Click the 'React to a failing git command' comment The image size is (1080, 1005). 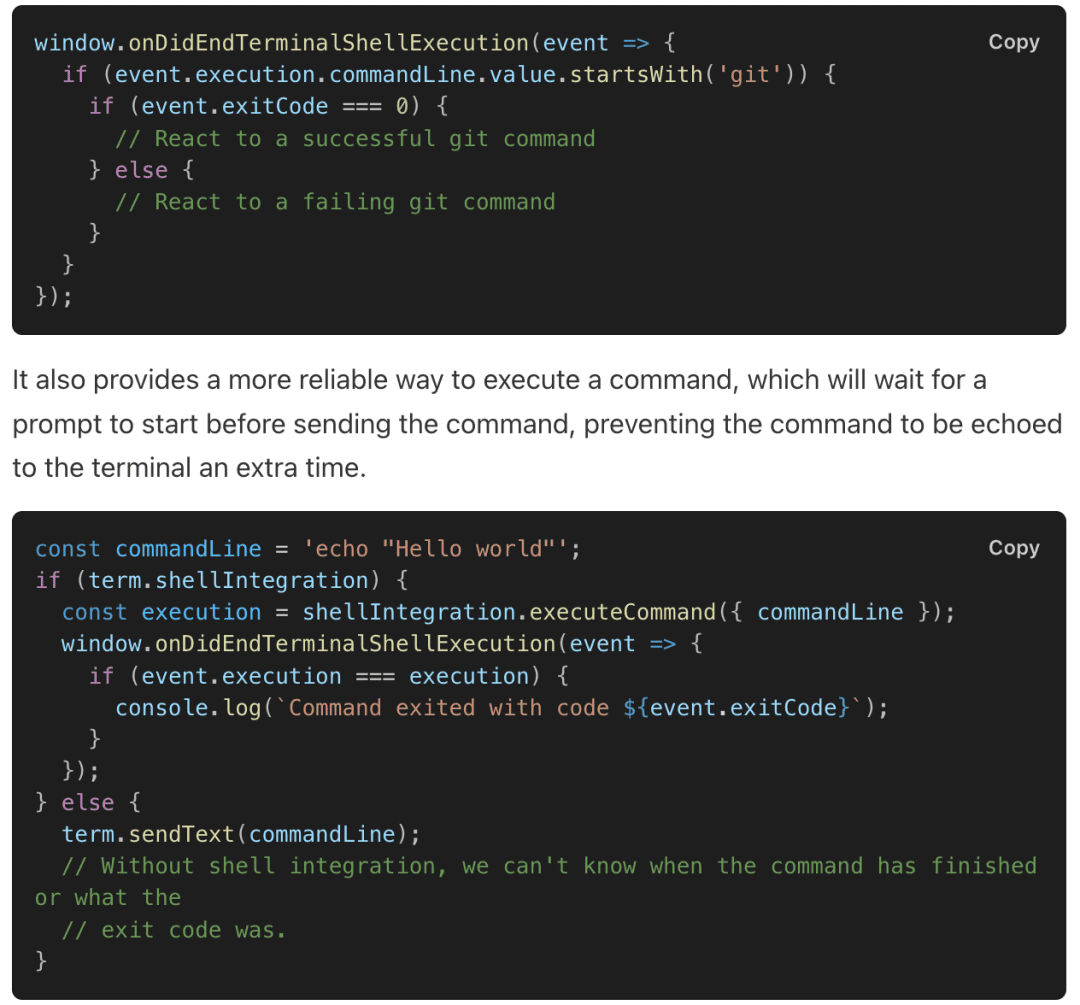click(335, 202)
